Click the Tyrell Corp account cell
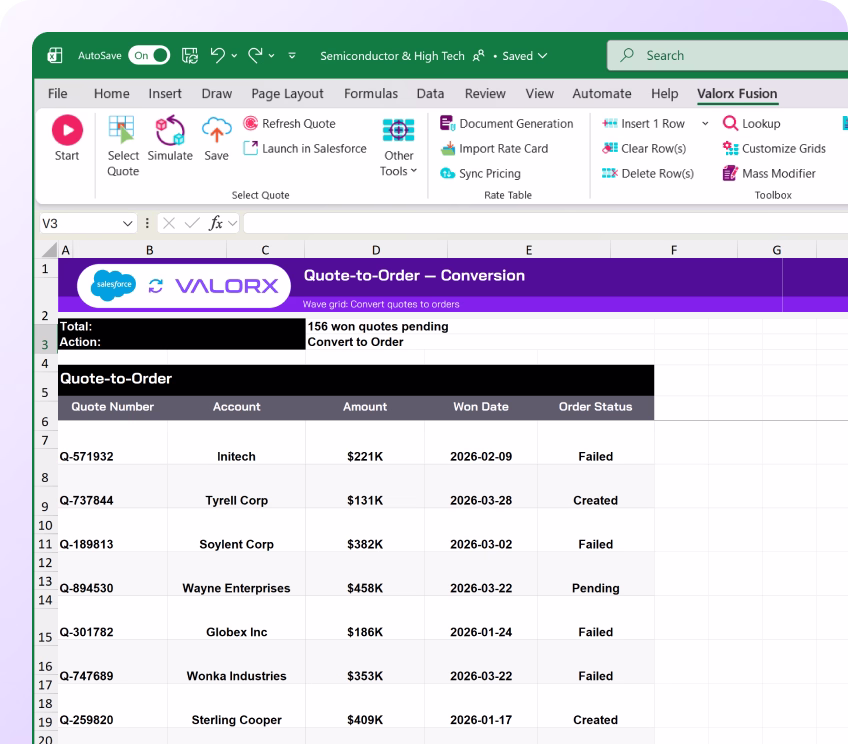The height and width of the screenshot is (744, 848). [x=236, y=500]
